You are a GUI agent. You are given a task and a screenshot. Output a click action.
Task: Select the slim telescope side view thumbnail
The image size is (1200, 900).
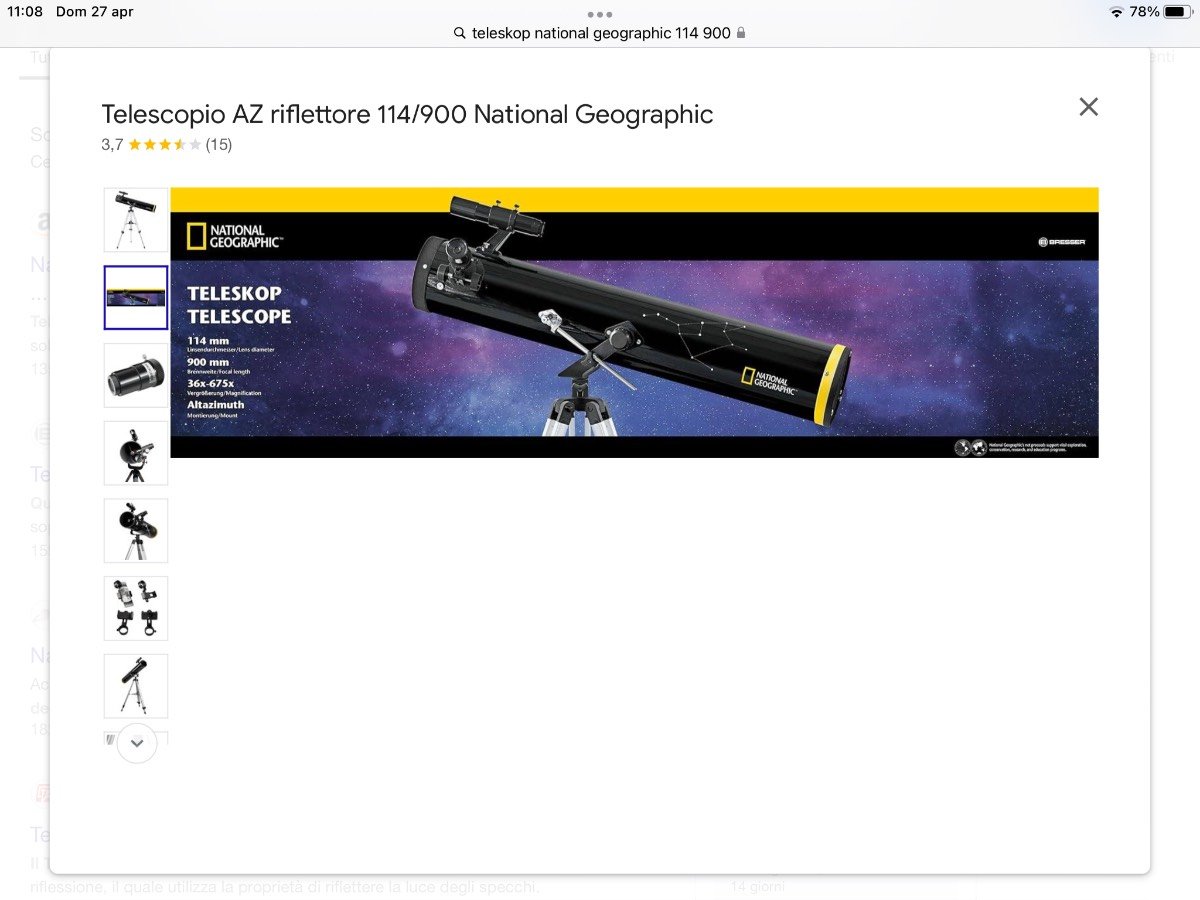pos(136,686)
